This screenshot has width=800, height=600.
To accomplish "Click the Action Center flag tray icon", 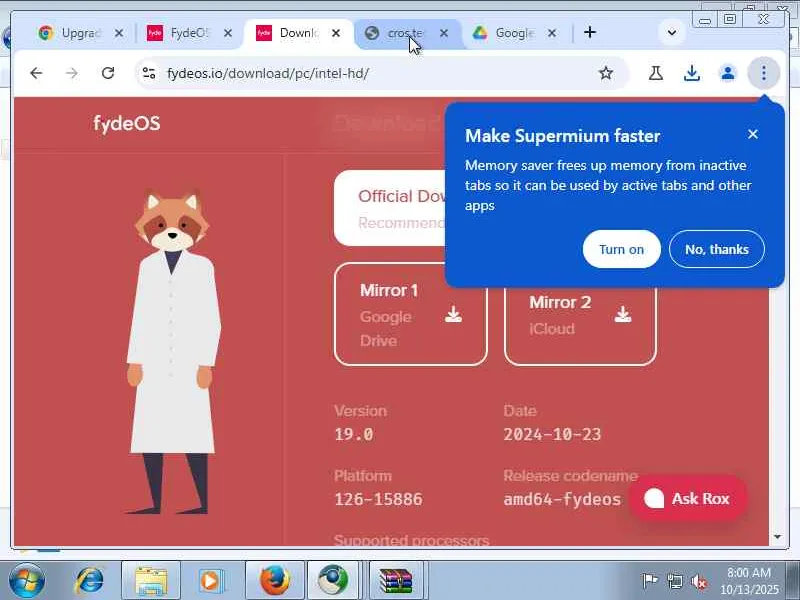I will click(x=649, y=581).
